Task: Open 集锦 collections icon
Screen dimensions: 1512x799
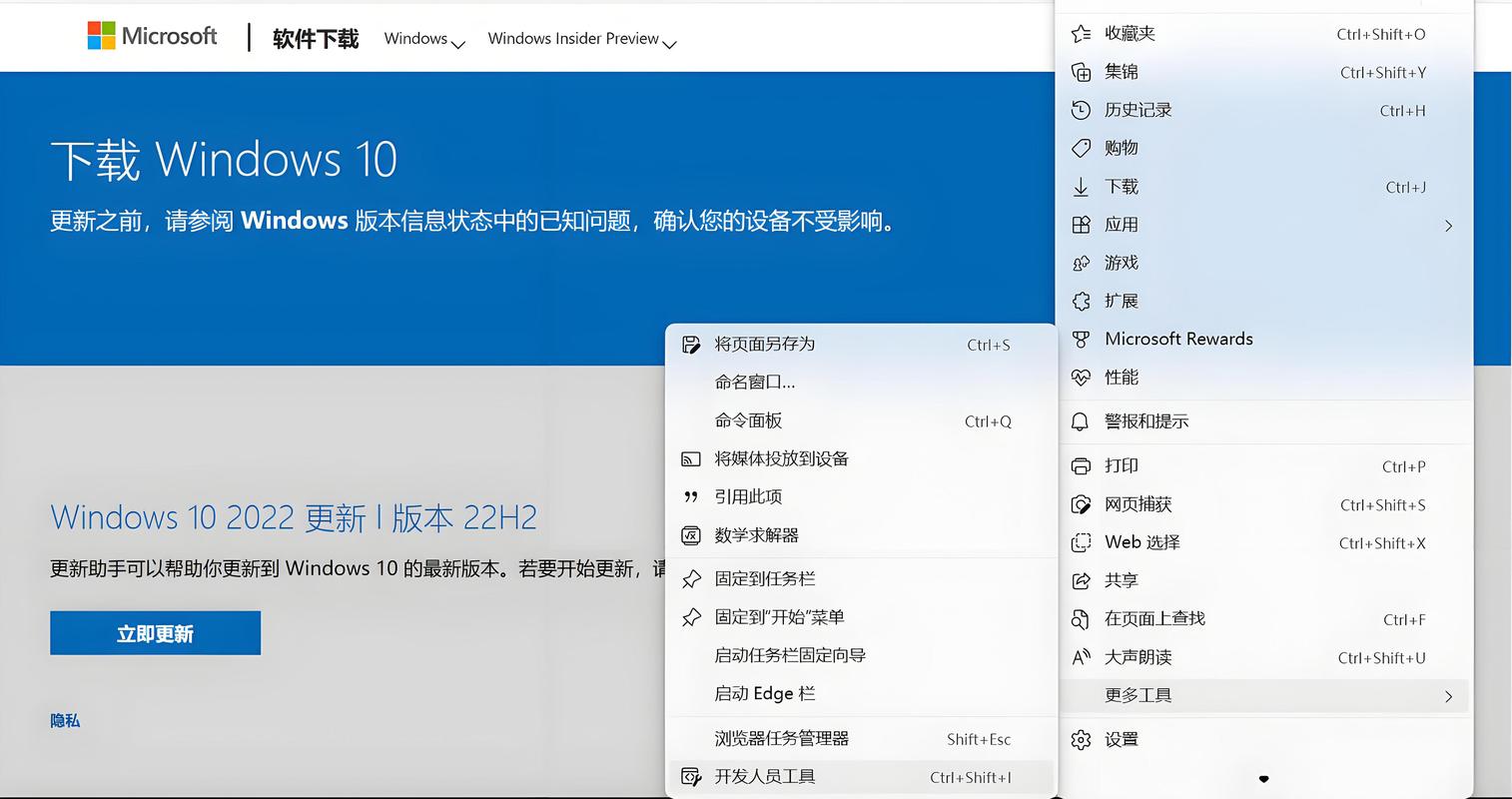Action: point(1082,71)
